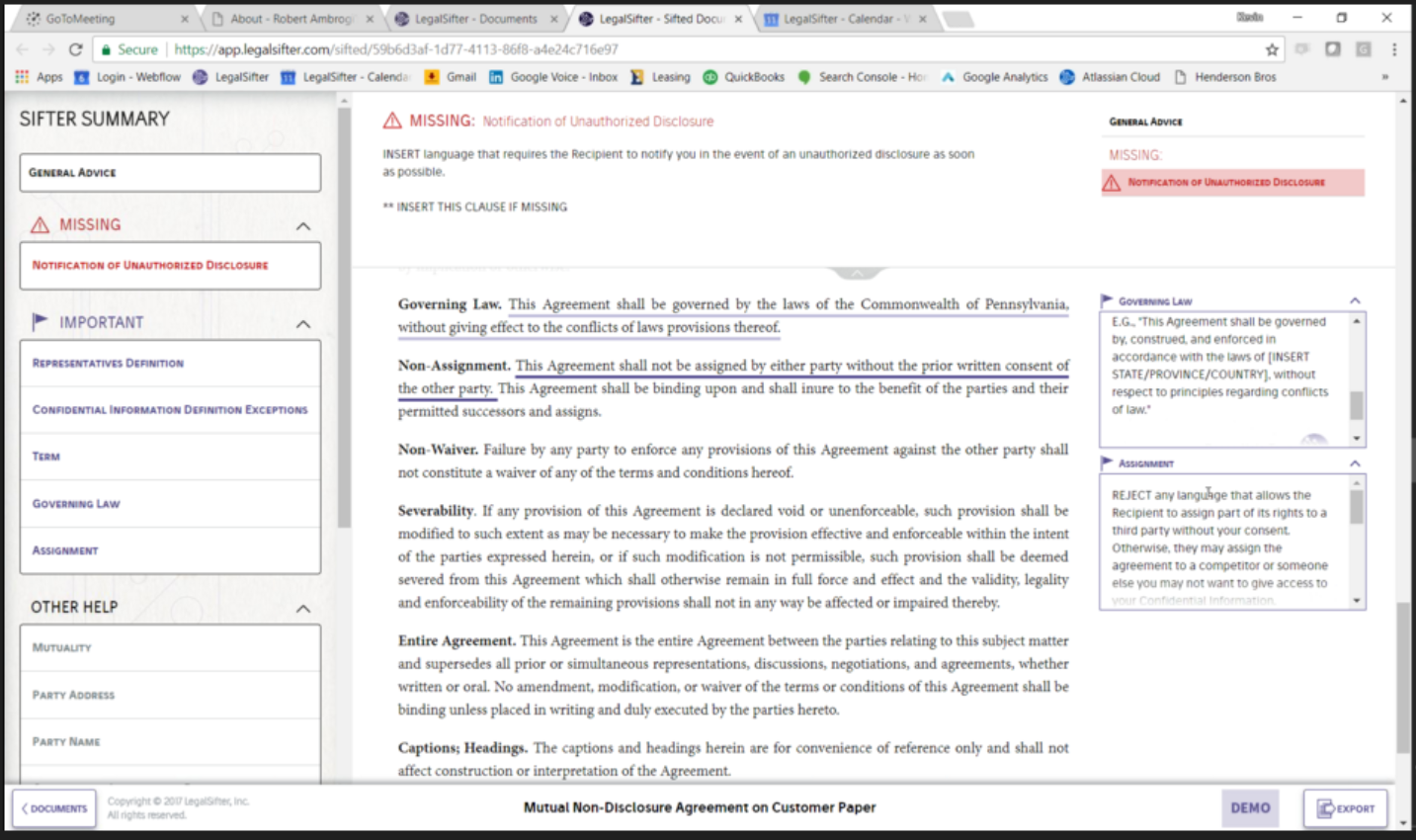Select the Term item

click(x=170, y=457)
